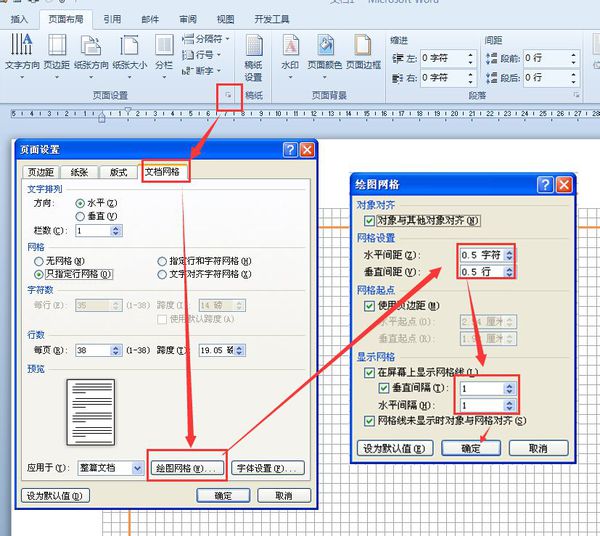Switch to the 纸张 tab

tap(80, 172)
